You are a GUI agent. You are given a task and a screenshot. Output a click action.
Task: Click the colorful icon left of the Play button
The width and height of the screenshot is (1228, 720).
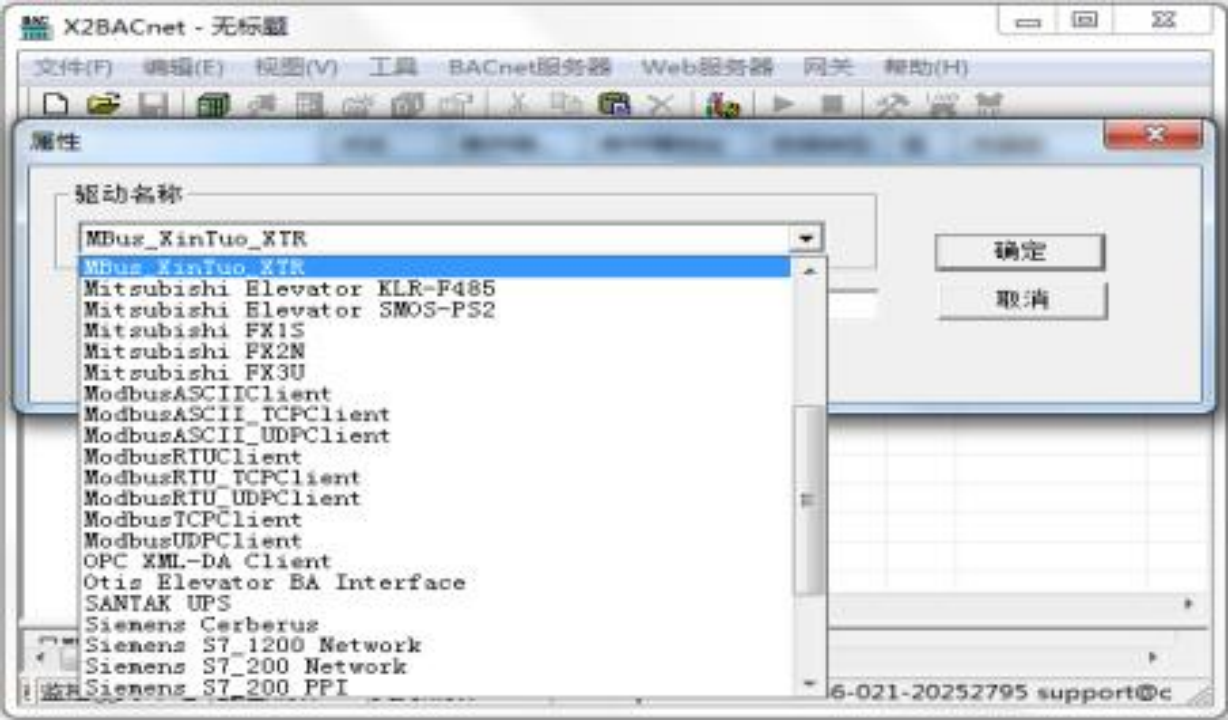(x=722, y=105)
